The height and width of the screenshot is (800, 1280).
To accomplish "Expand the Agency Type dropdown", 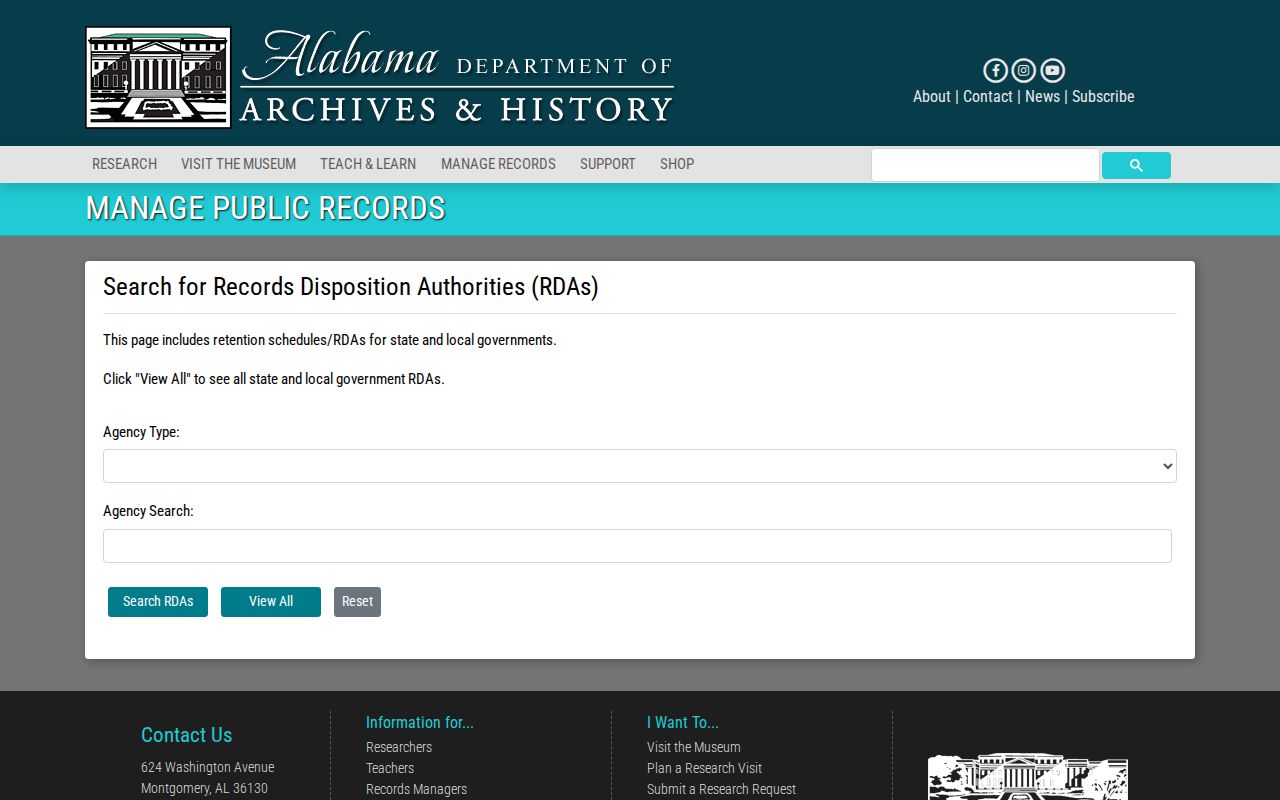I will coord(640,466).
